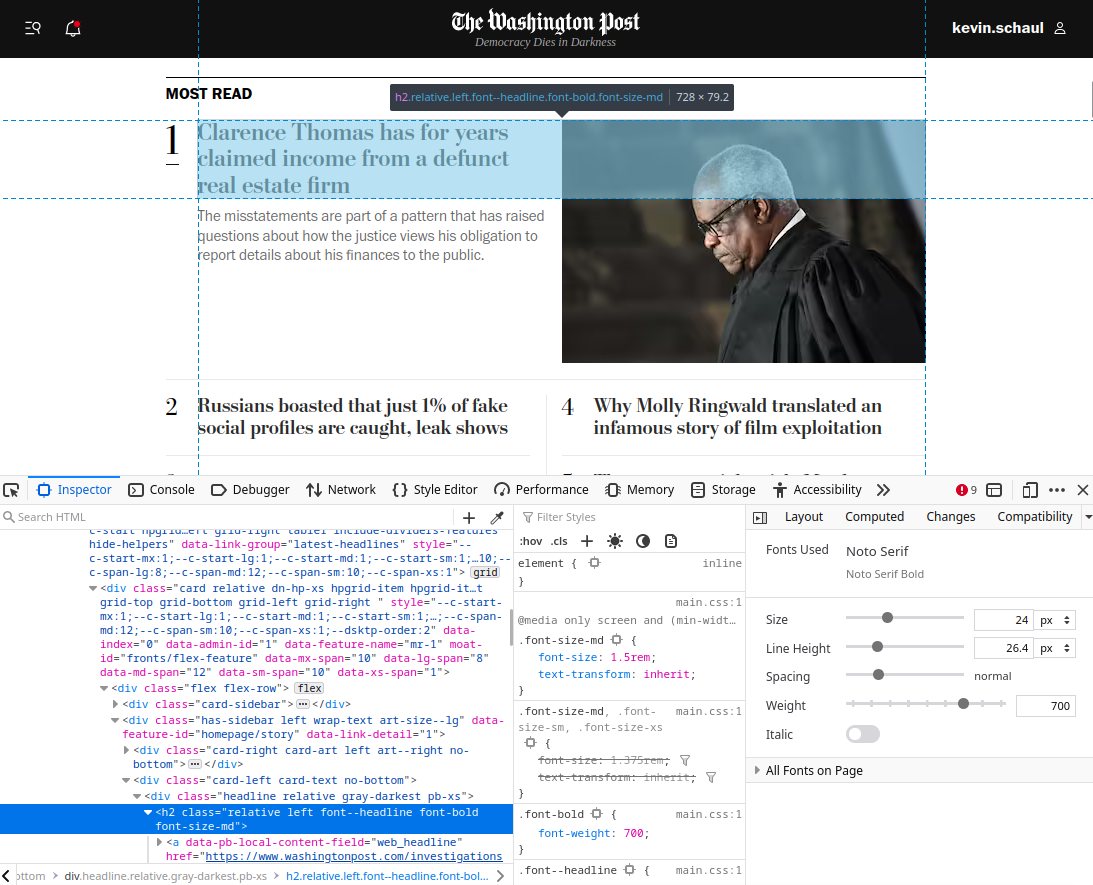Viewport: 1093px width, 885px height.
Task: Filter rules containing overridden text-transform property
Action: point(711,777)
